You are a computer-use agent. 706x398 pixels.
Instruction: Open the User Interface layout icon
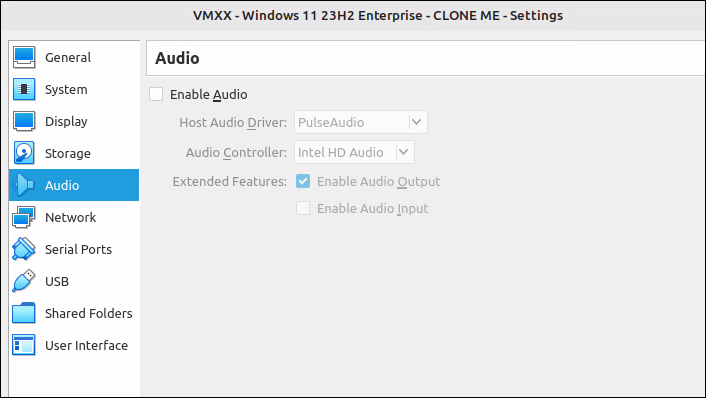point(24,345)
